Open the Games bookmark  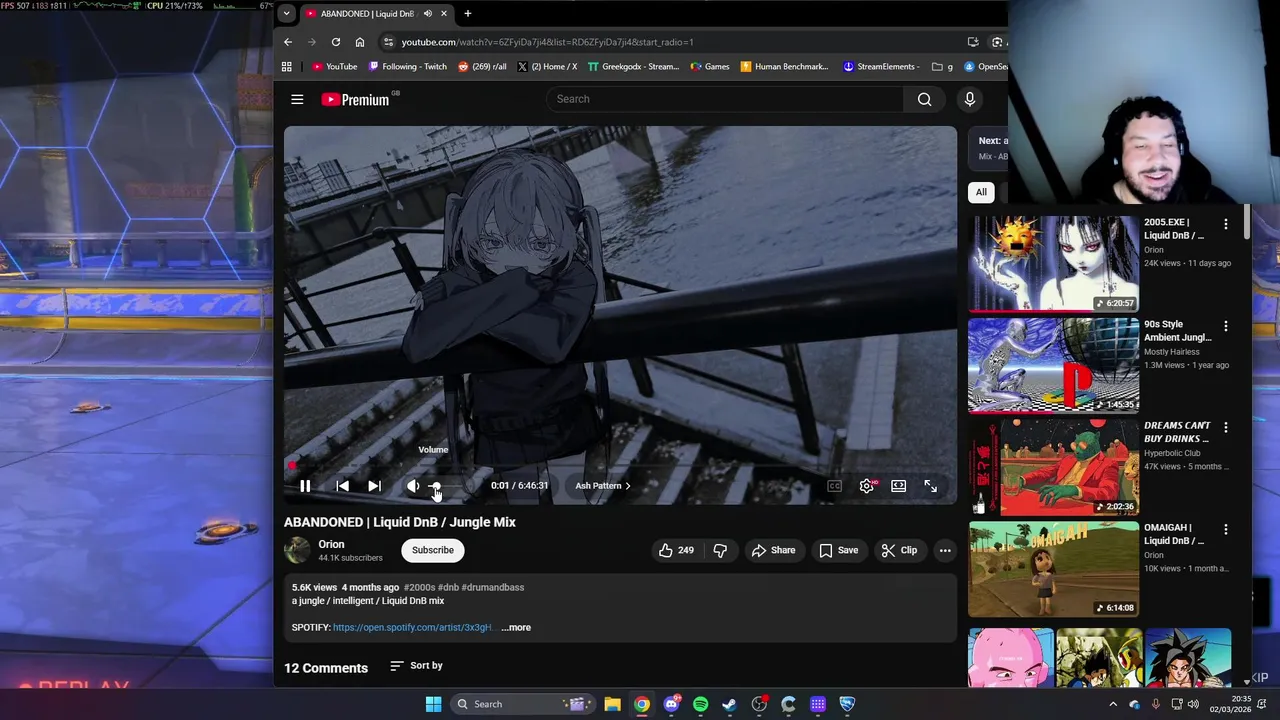[x=709, y=67]
